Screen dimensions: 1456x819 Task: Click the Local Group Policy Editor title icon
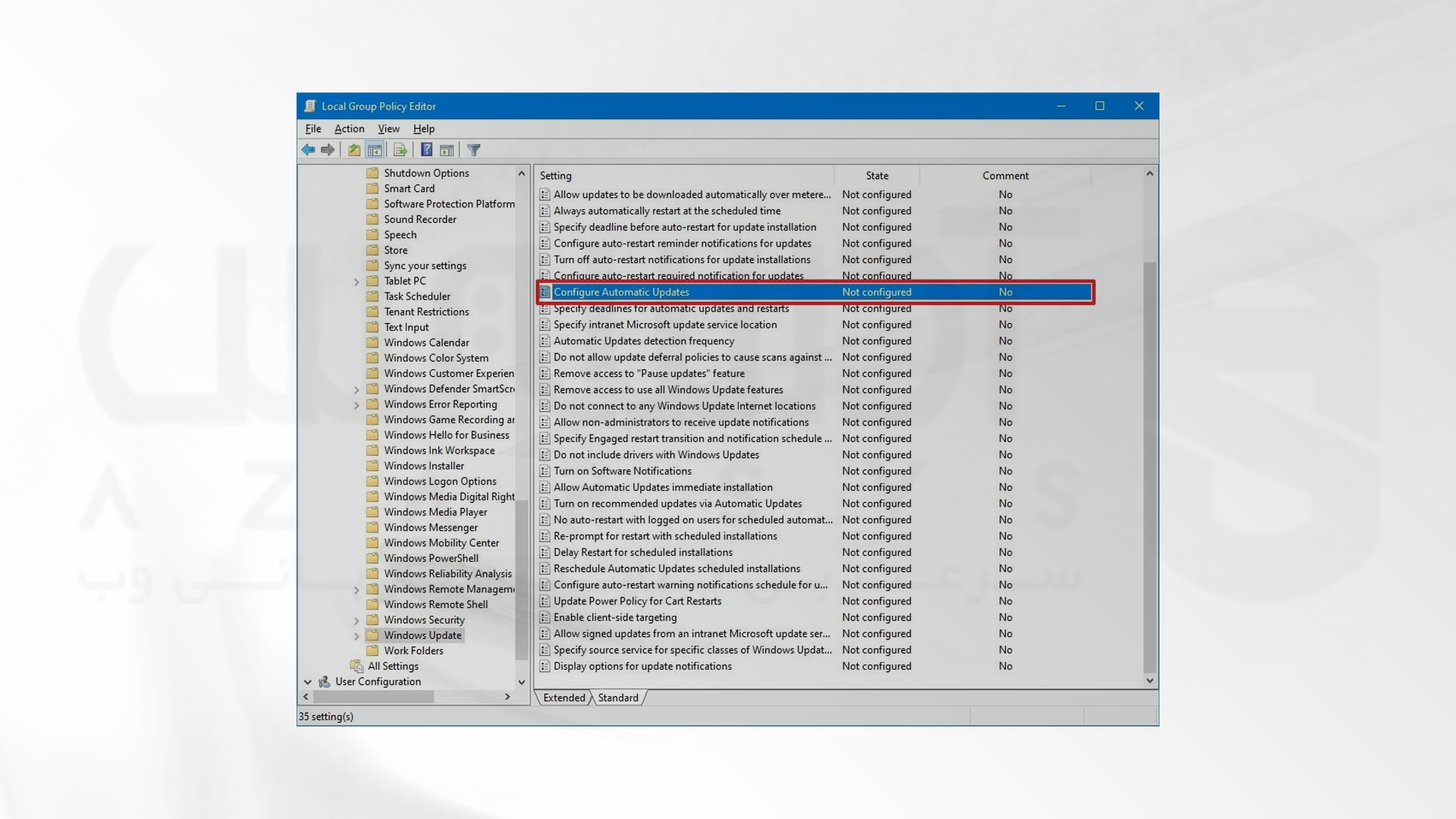click(310, 106)
